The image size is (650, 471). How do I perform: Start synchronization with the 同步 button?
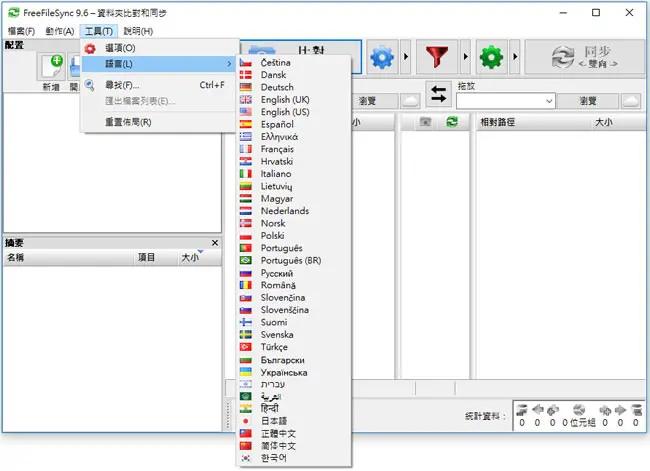(585, 57)
